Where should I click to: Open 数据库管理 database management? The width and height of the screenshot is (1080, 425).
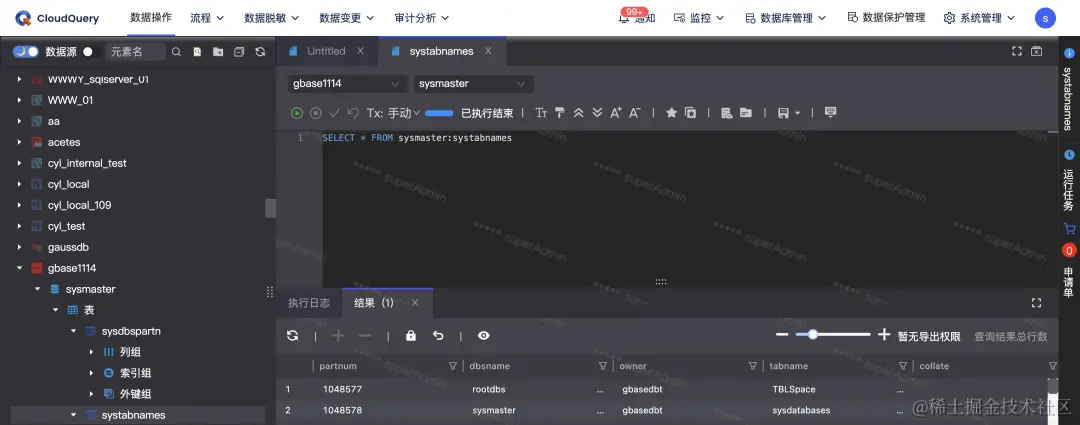(786, 19)
